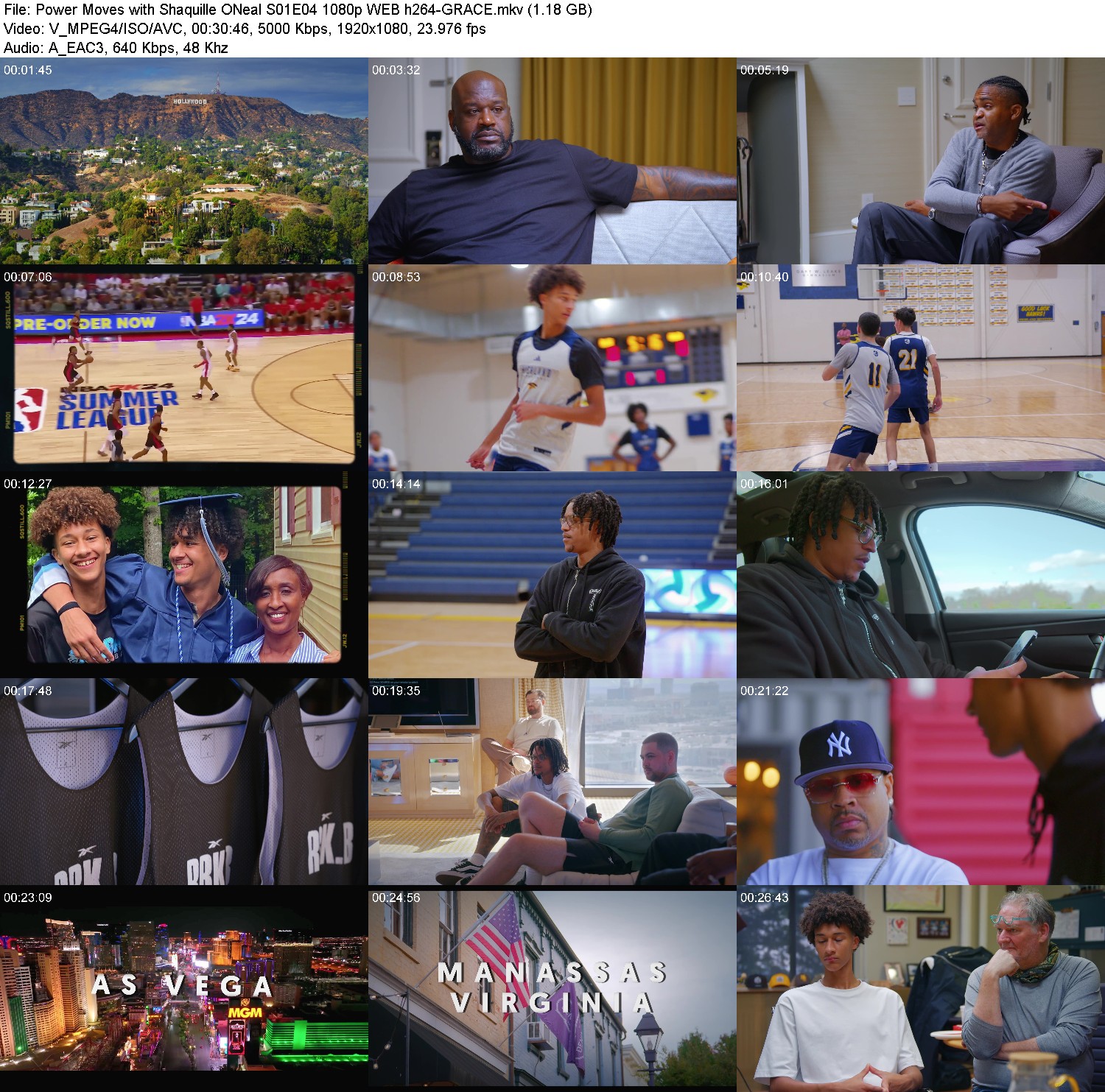
Task: Click the 'Audio: A_EAC3, 640 Kbps' info line
Action: pos(116,48)
